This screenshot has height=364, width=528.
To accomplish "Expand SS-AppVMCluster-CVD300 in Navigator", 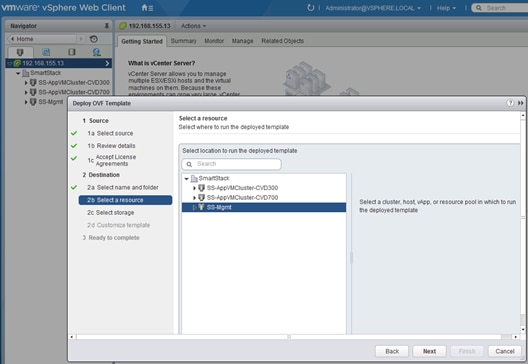I will click(26, 82).
